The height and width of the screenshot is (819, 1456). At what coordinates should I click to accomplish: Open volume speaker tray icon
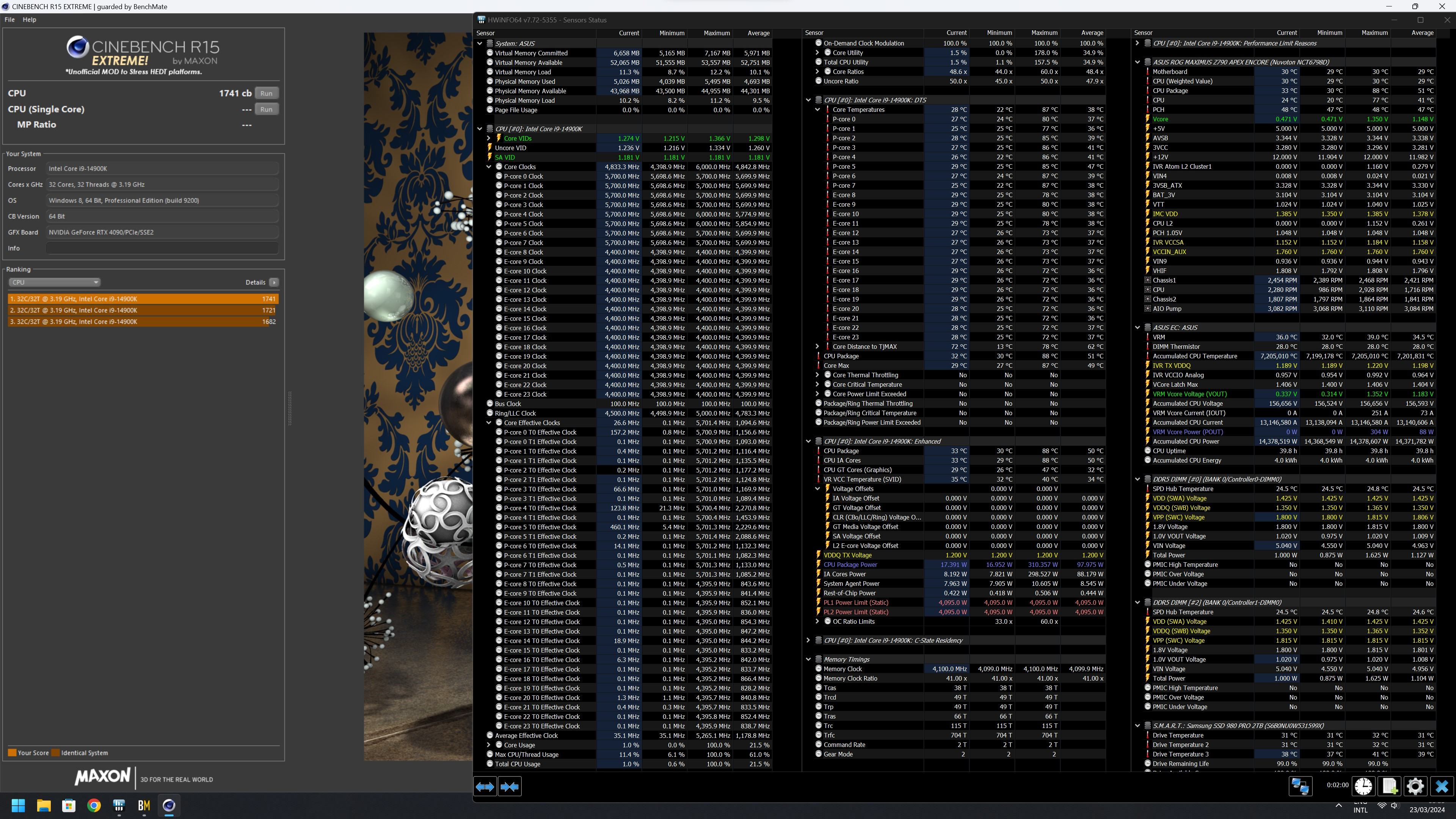click(1395, 805)
